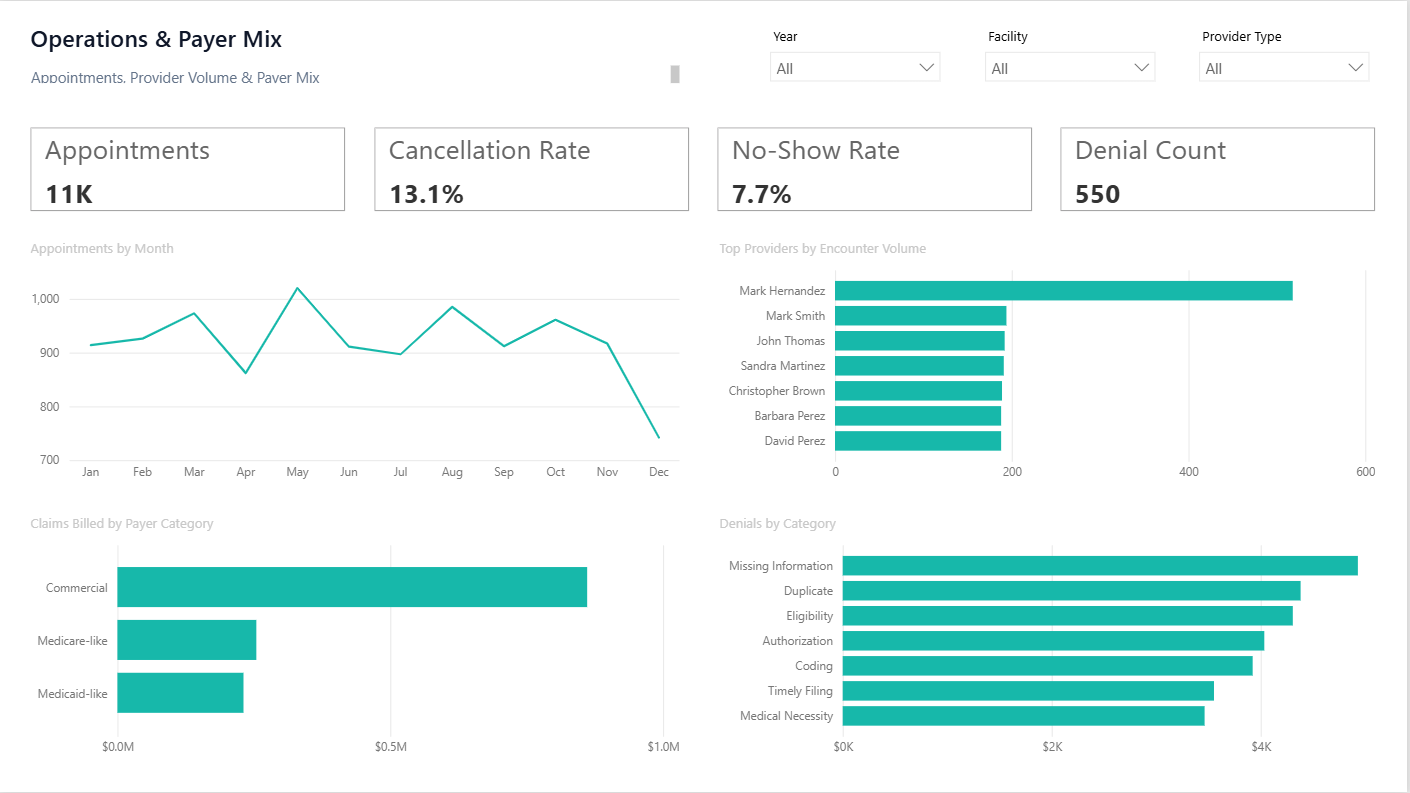Click the Duplicate denial bar

click(x=1072, y=591)
